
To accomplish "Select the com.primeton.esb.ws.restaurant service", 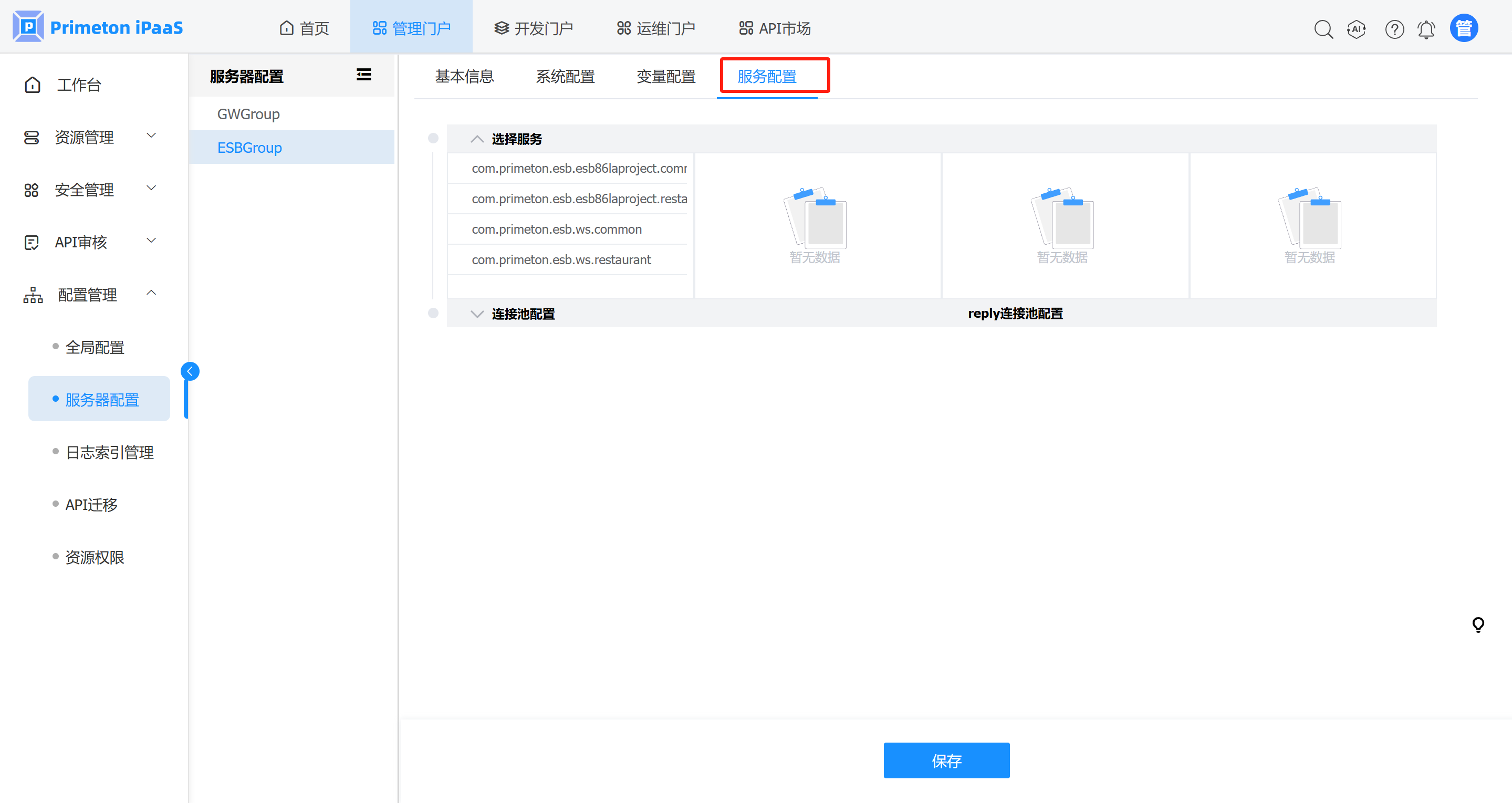I will (x=560, y=259).
